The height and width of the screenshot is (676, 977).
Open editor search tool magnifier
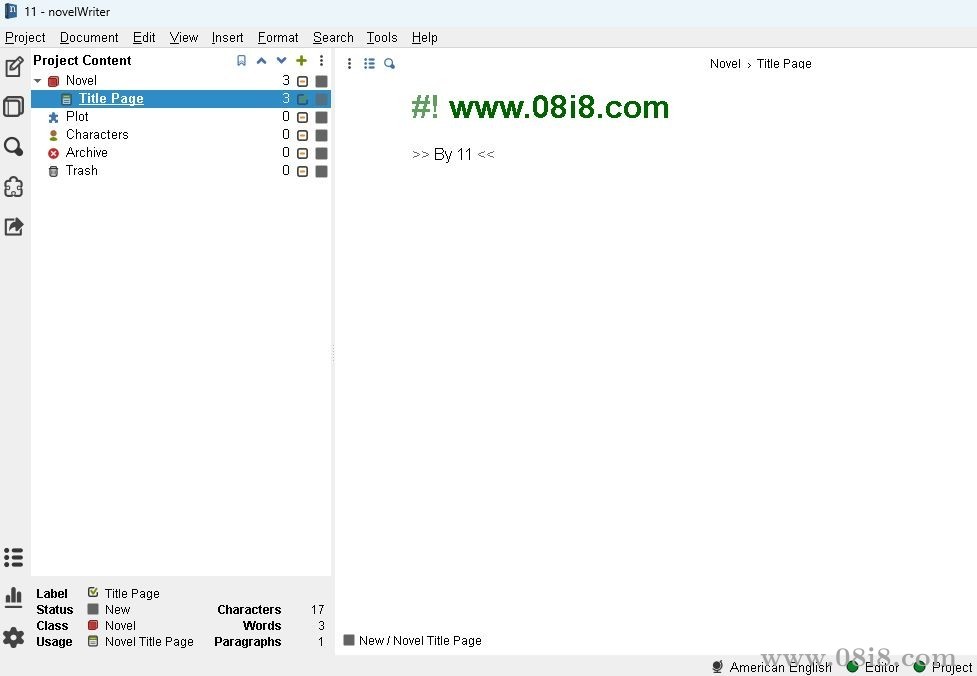(389, 64)
